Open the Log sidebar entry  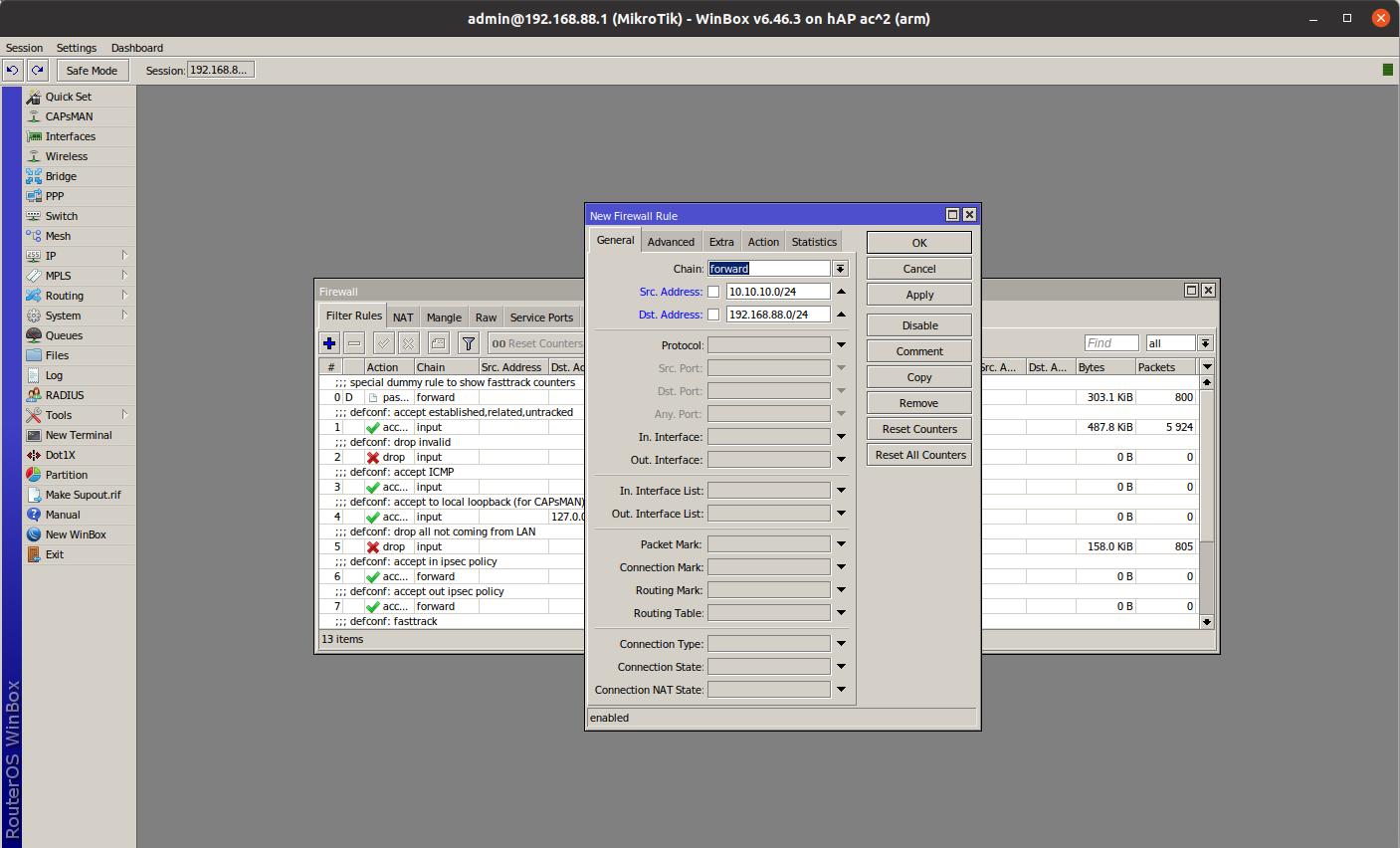(54, 375)
